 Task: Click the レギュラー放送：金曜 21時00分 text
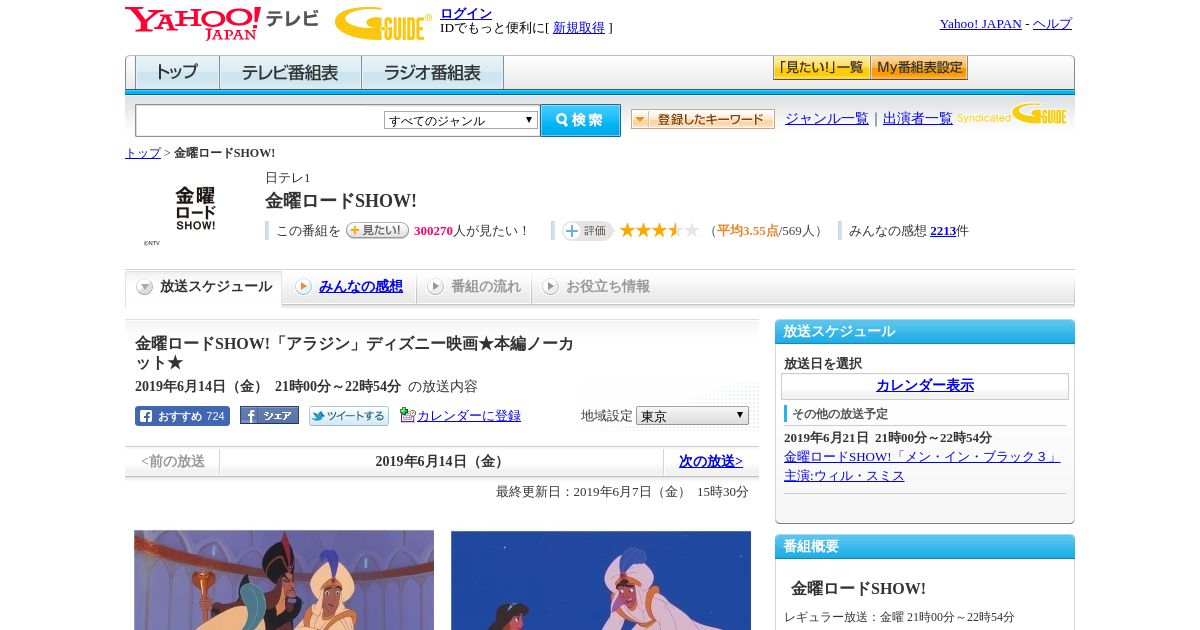(x=899, y=617)
